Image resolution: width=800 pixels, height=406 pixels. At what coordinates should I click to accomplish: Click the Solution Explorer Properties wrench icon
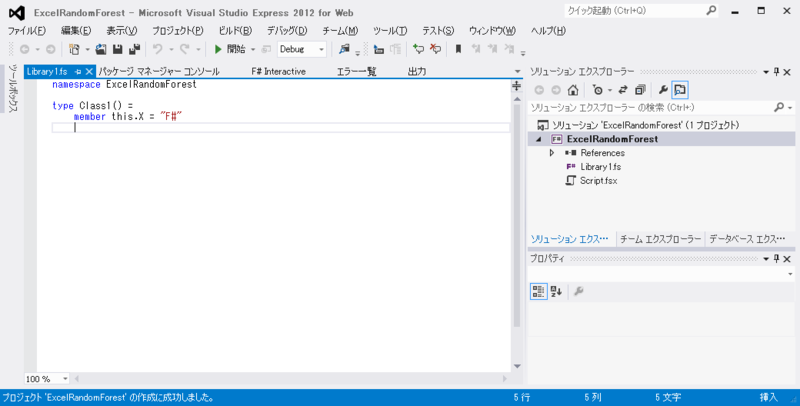(663, 90)
